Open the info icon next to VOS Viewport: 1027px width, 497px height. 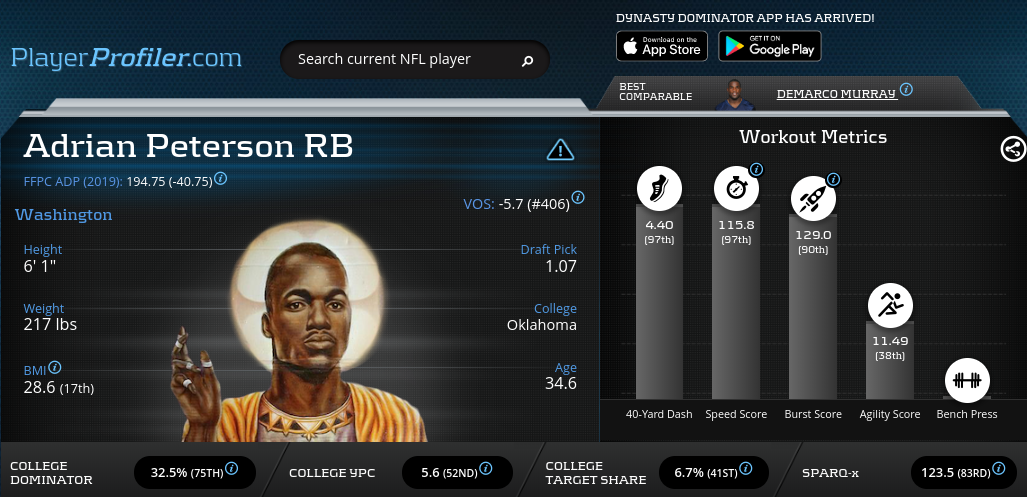(578, 198)
